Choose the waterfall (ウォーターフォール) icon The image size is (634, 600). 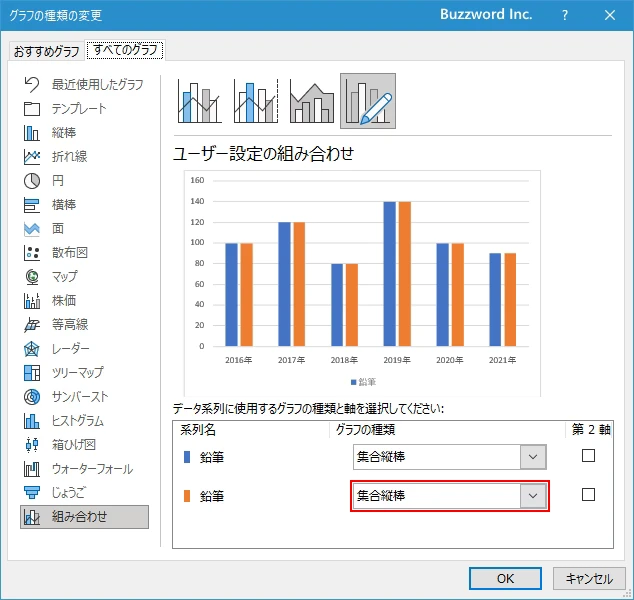(x=32, y=469)
